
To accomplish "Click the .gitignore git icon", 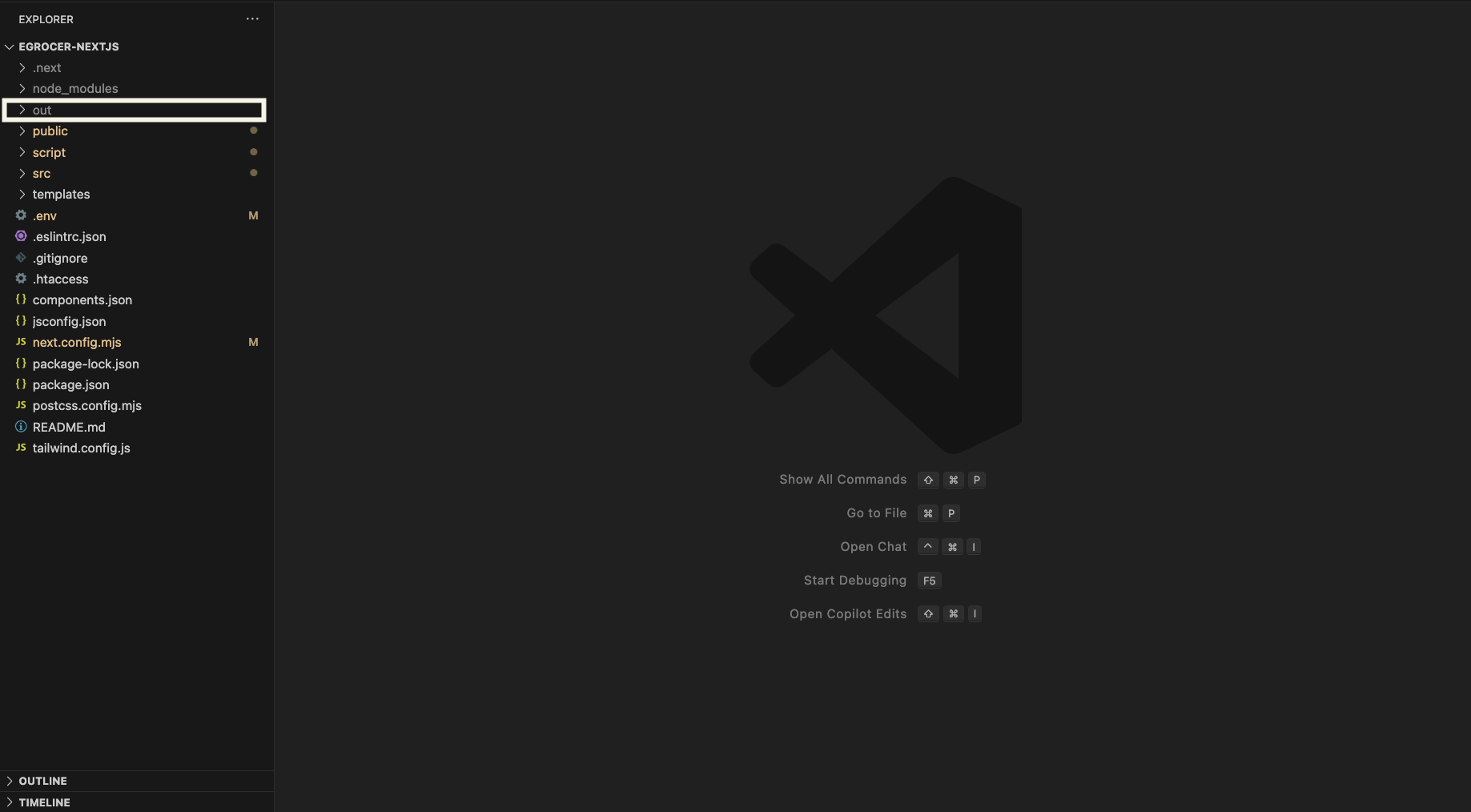I will click(21, 258).
